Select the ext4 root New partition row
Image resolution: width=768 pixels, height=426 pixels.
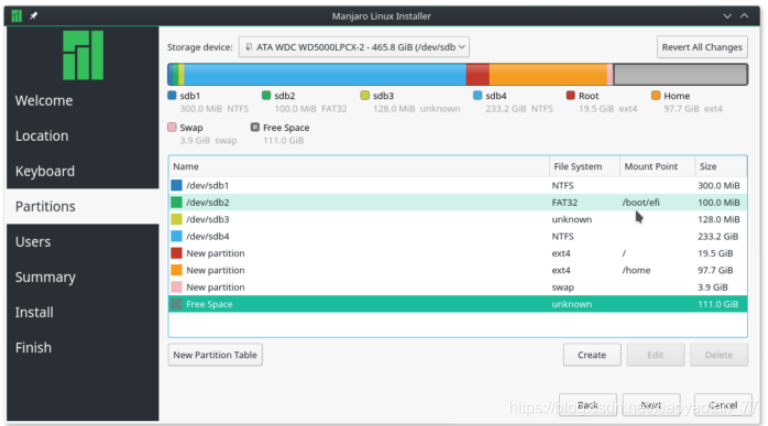pyautogui.click(x=457, y=253)
